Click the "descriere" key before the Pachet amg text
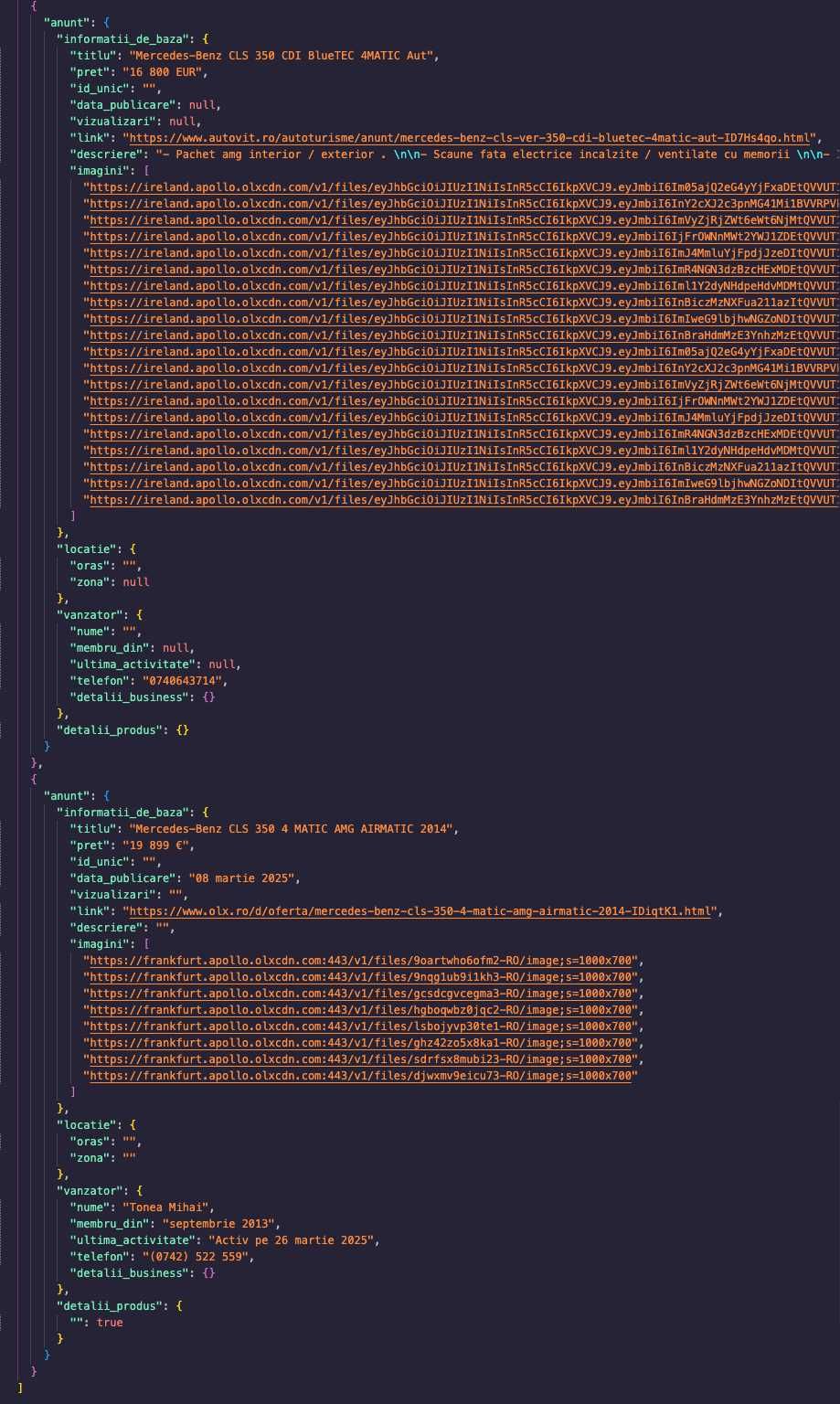The width and height of the screenshot is (840, 1404). (x=106, y=154)
